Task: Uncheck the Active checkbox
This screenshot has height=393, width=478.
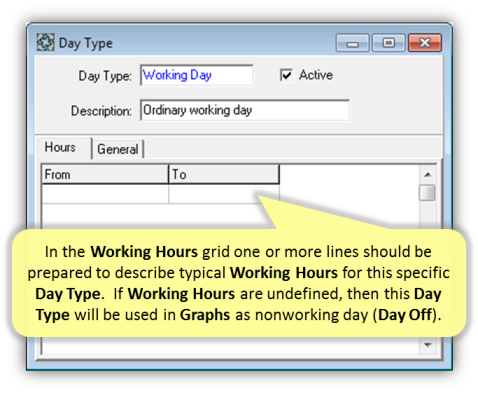Action: point(286,75)
